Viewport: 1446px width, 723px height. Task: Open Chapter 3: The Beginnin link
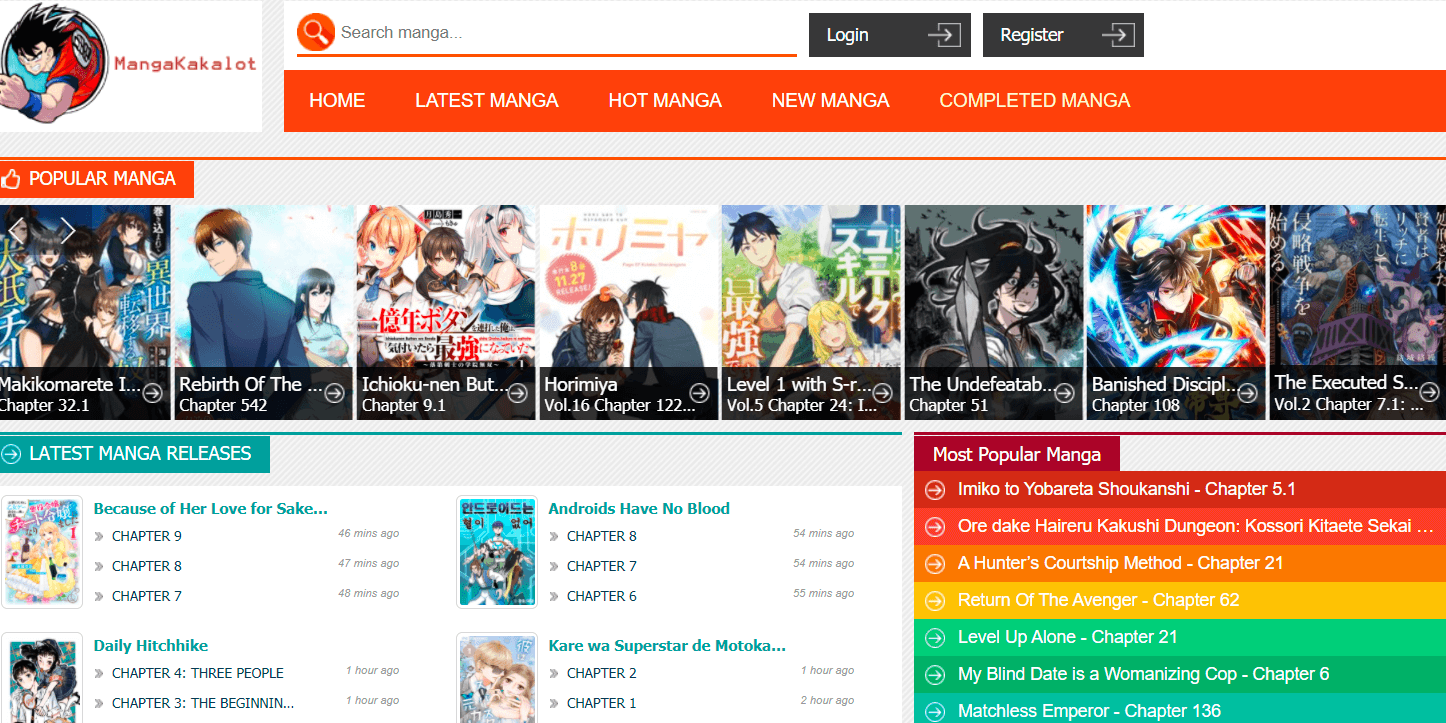[x=203, y=703]
